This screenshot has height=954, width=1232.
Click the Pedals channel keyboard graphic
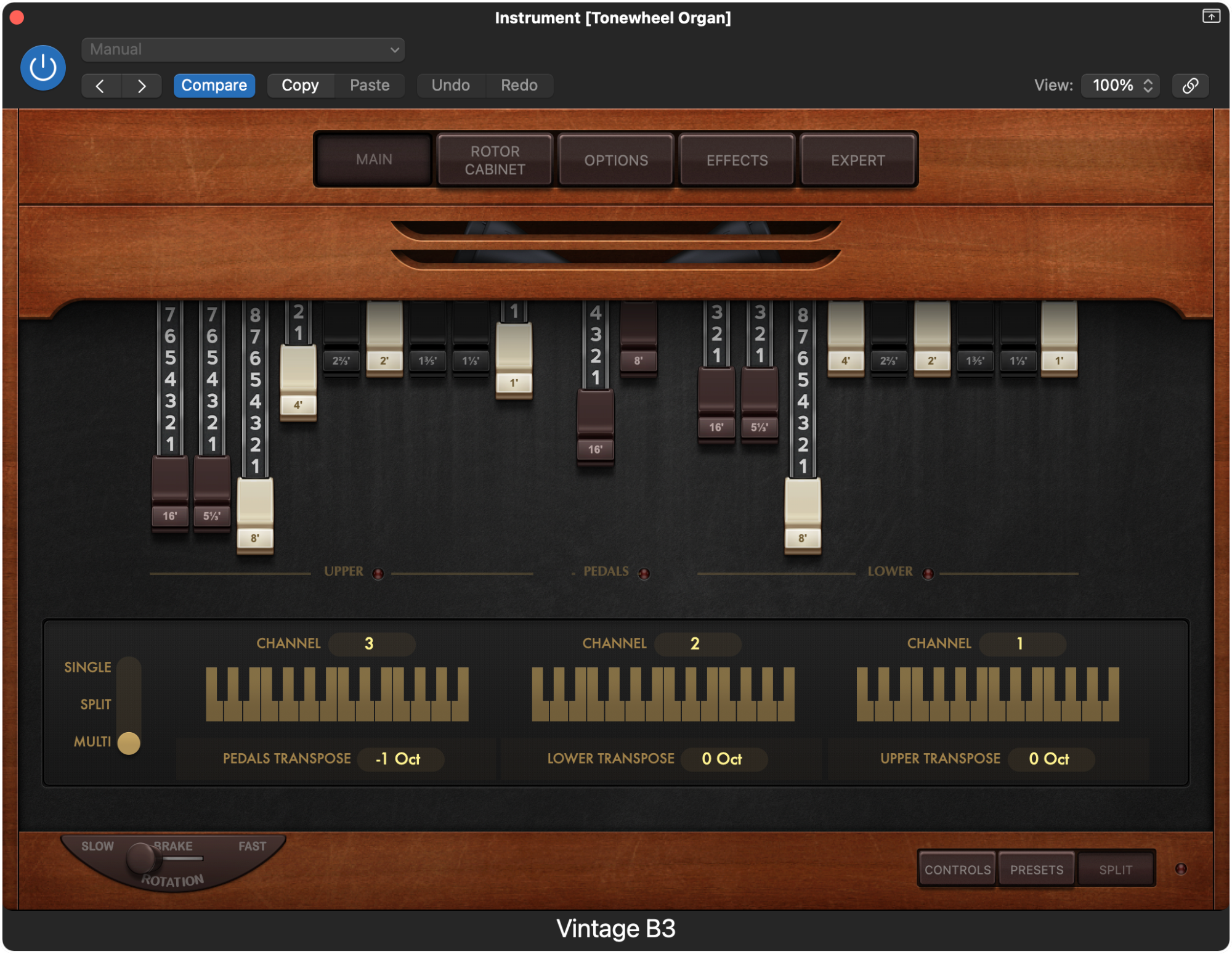point(337,694)
